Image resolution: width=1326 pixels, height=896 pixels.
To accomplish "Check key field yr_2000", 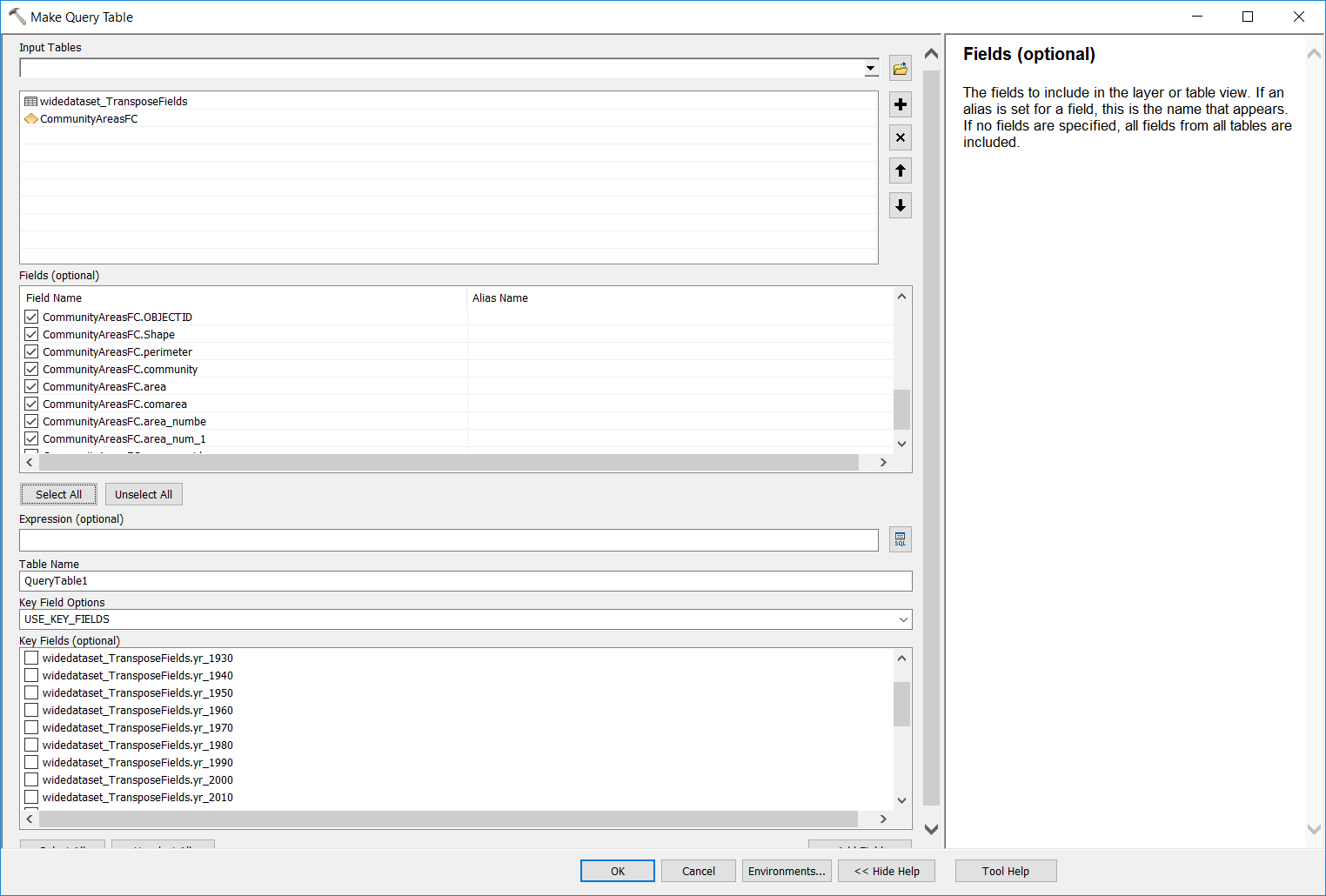I will [x=31, y=779].
